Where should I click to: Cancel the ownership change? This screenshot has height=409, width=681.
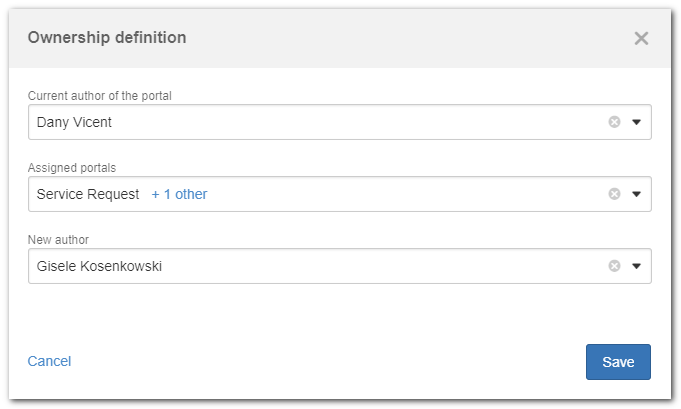[x=49, y=361]
